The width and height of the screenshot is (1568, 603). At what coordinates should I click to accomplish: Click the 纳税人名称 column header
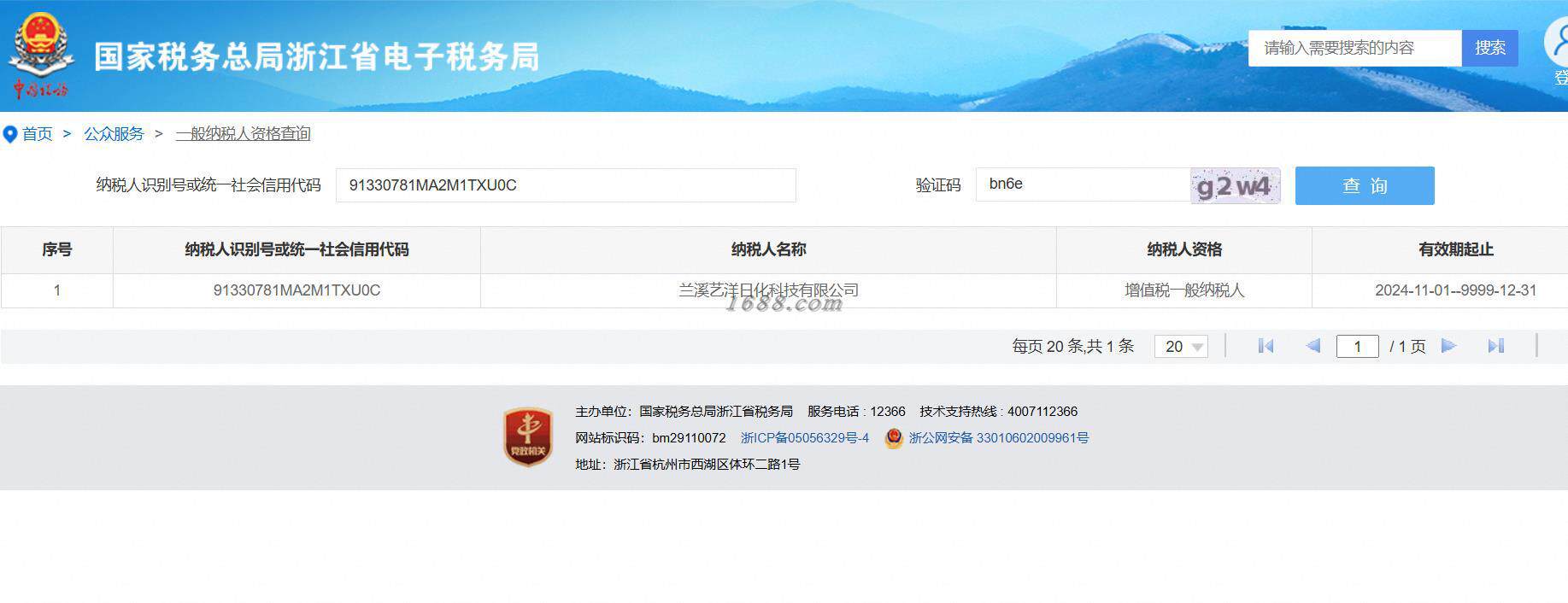(x=768, y=249)
